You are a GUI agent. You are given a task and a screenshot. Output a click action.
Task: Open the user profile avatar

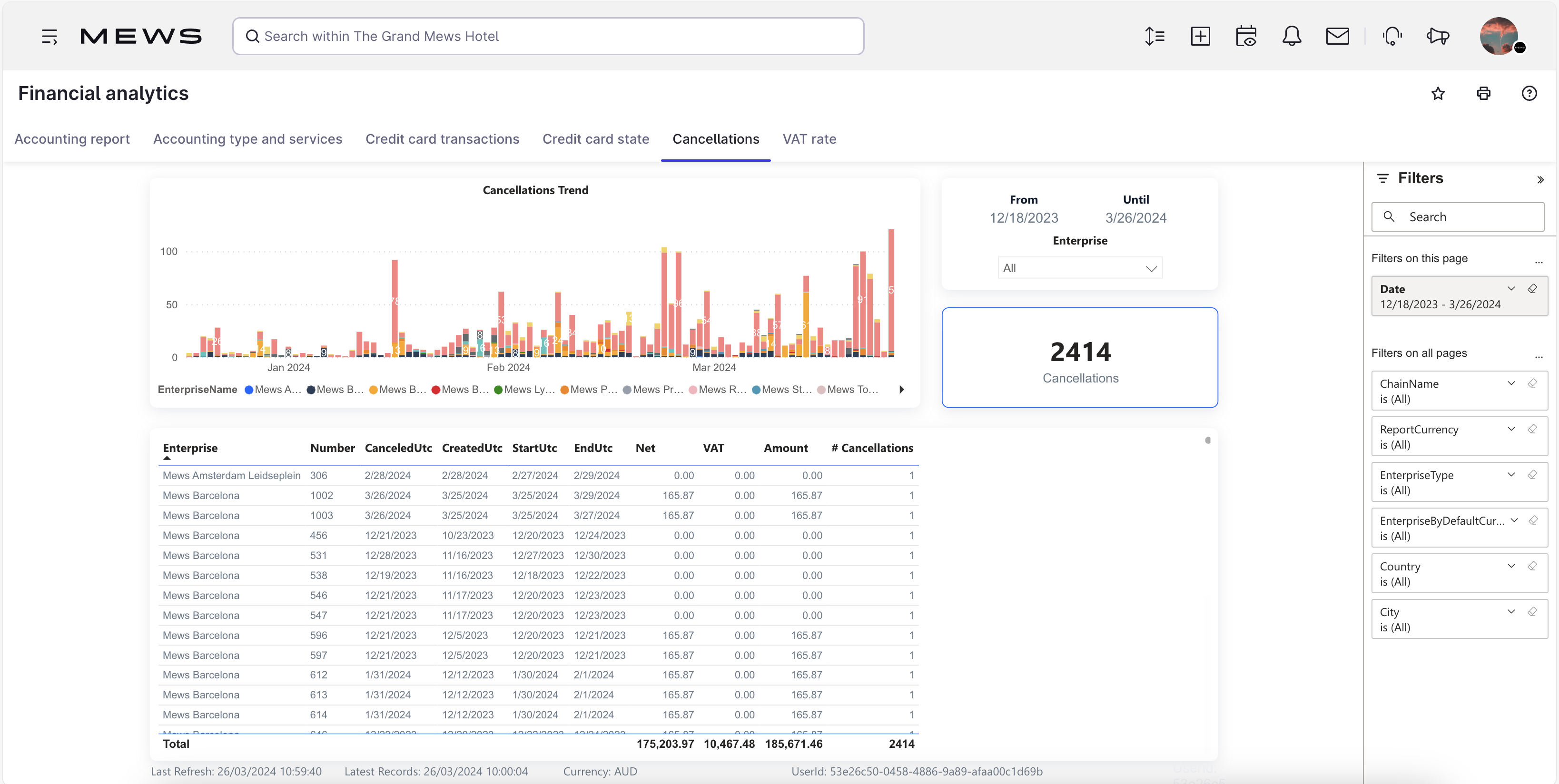click(x=1500, y=36)
